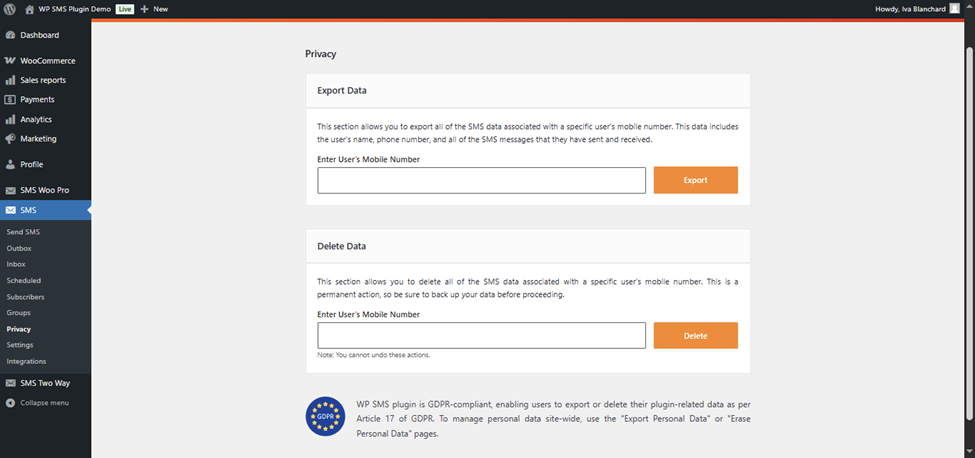
Task: Click the Profile user icon
Action: click(x=10, y=164)
